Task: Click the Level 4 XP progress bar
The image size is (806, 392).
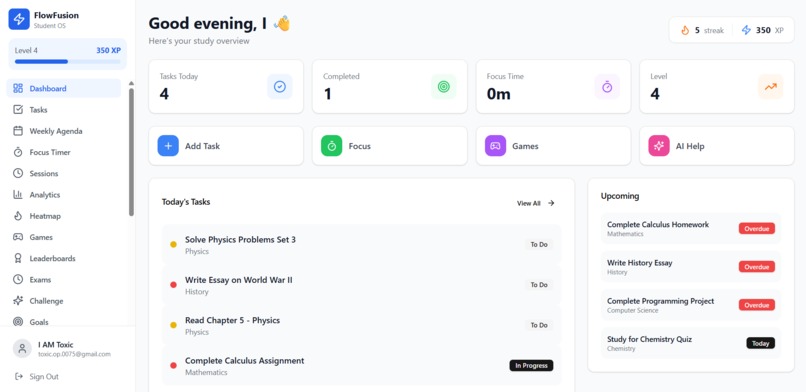Action: (67, 62)
